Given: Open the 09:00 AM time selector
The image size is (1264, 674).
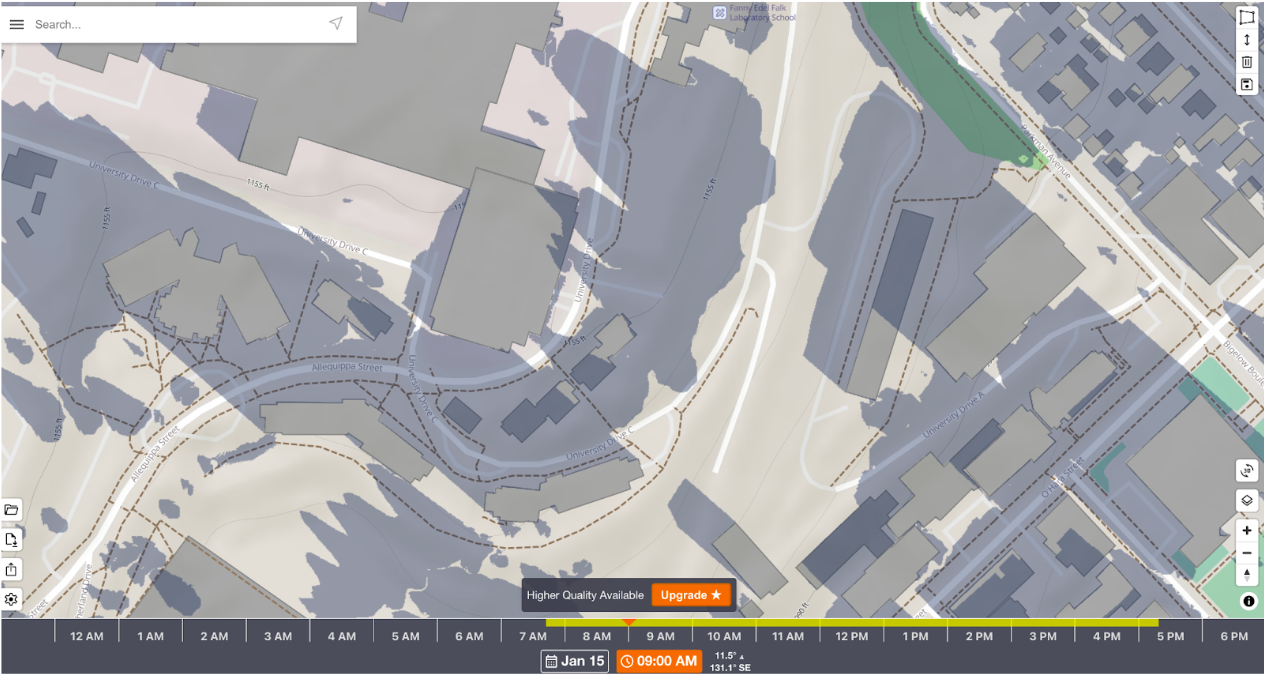Looking at the screenshot, I should tap(659, 661).
